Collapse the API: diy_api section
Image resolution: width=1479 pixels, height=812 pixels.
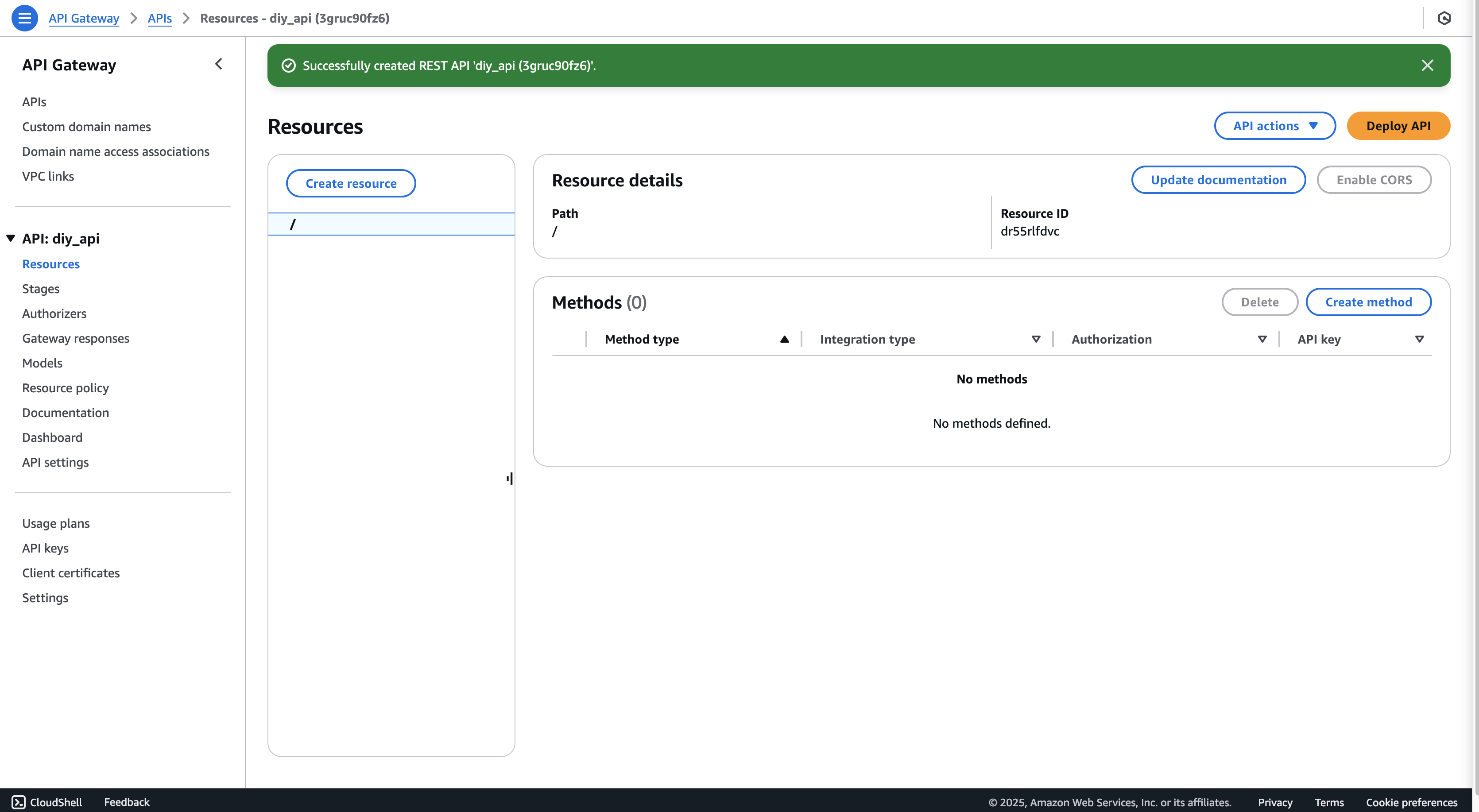pyautogui.click(x=10, y=238)
